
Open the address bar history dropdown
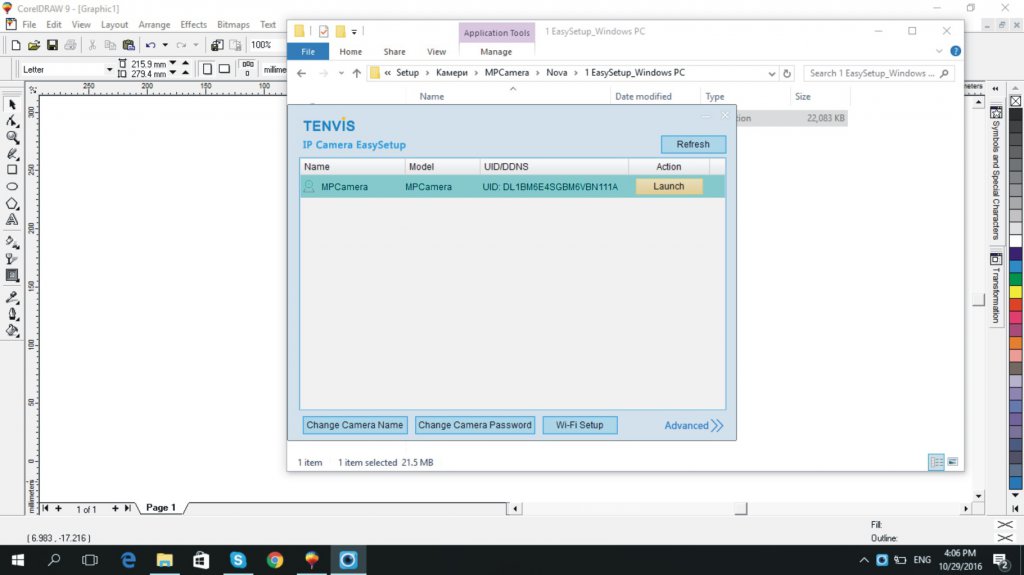pyautogui.click(x=771, y=73)
